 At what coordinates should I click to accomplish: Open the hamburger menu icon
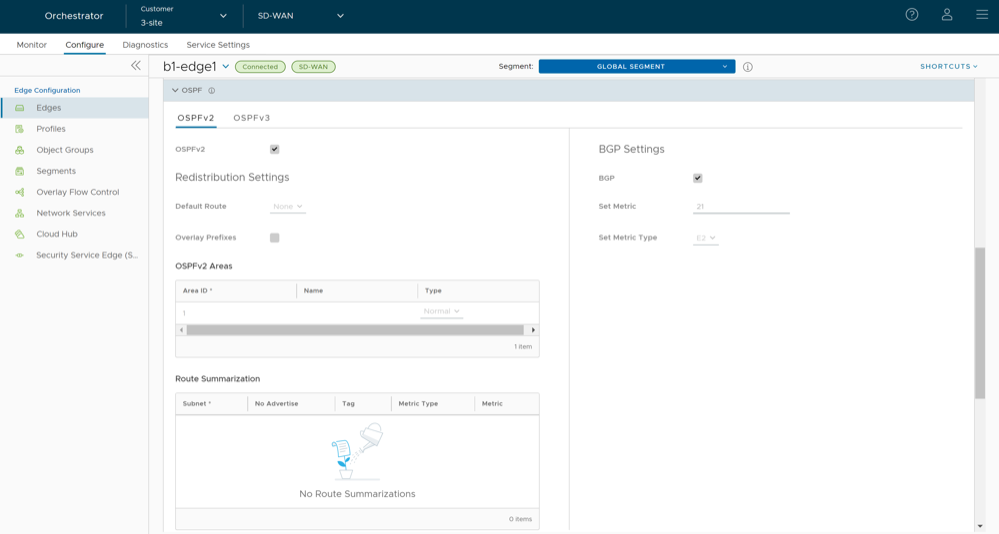tap(982, 15)
